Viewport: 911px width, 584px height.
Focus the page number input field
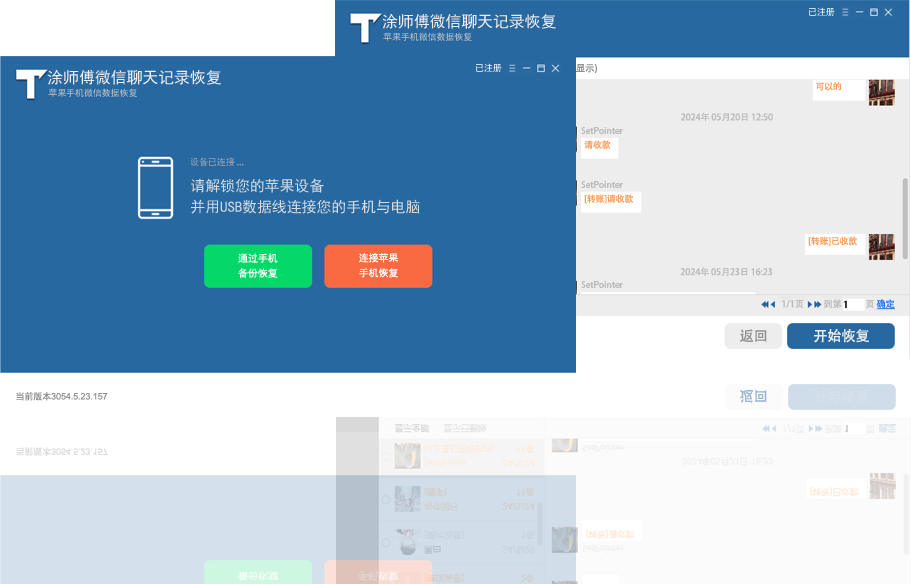pyautogui.click(x=853, y=304)
